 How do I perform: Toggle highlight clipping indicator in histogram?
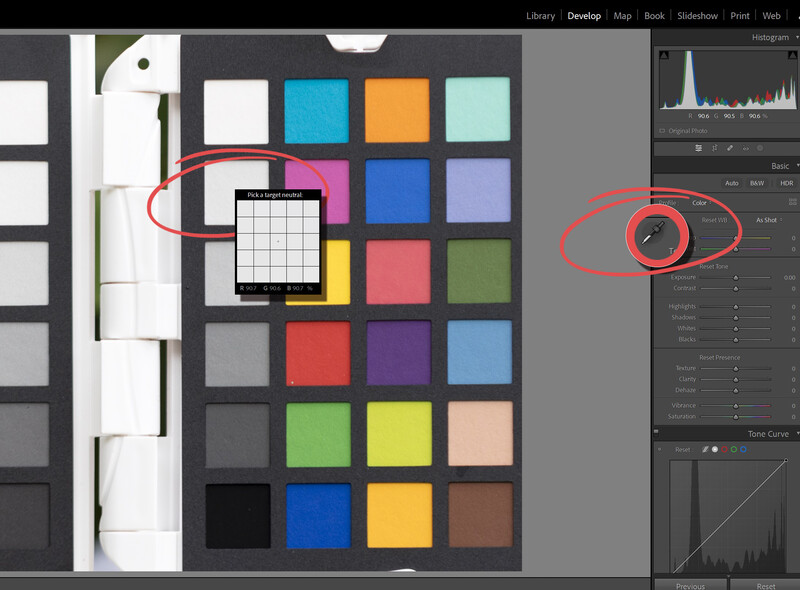pos(792,55)
